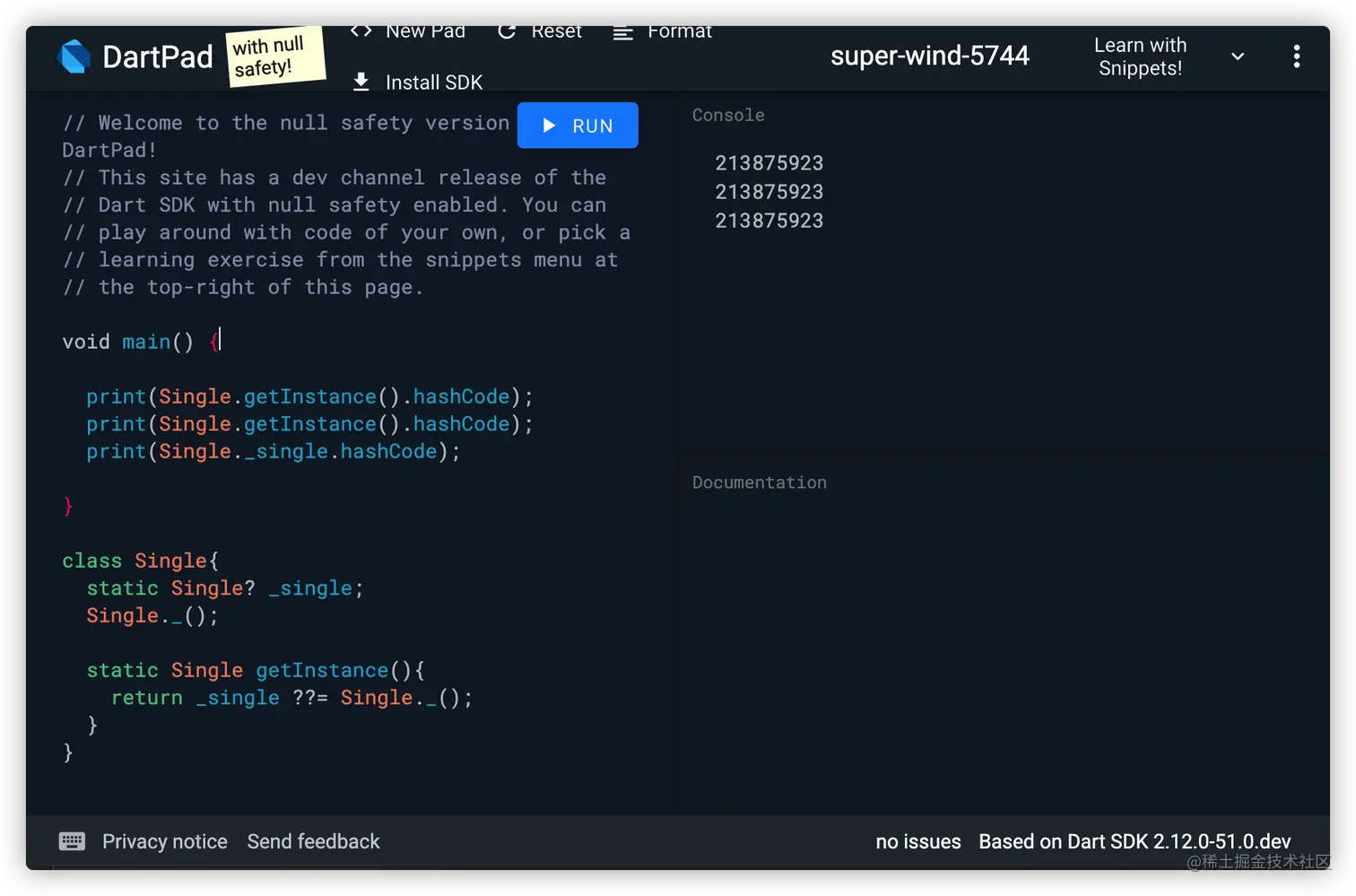Viewport: 1356px width, 896px height.
Task: Click the DartPad title text
Action: coord(158,57)
